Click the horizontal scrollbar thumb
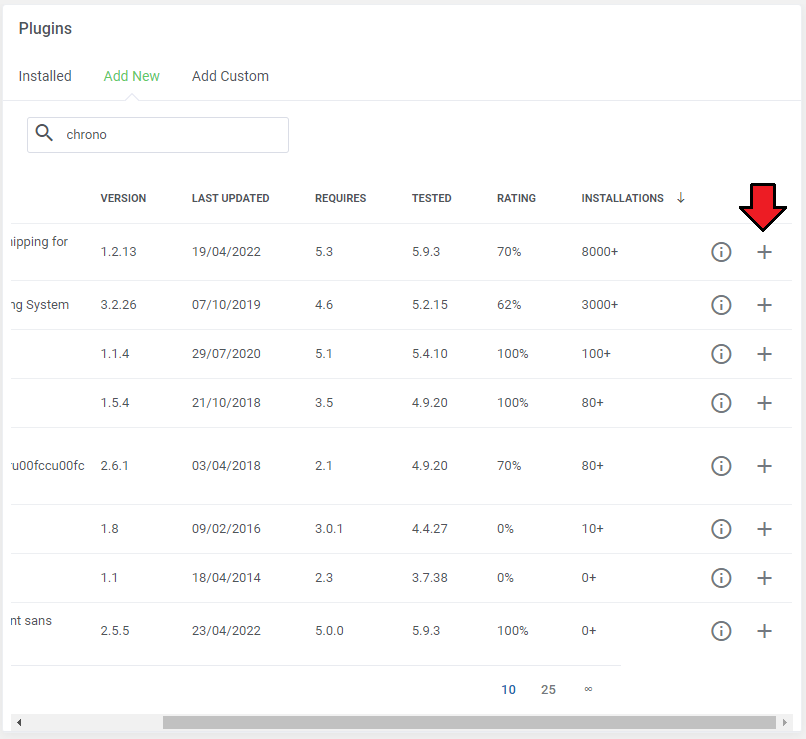The height and width of the screenshot is (739, 806). 469,723
